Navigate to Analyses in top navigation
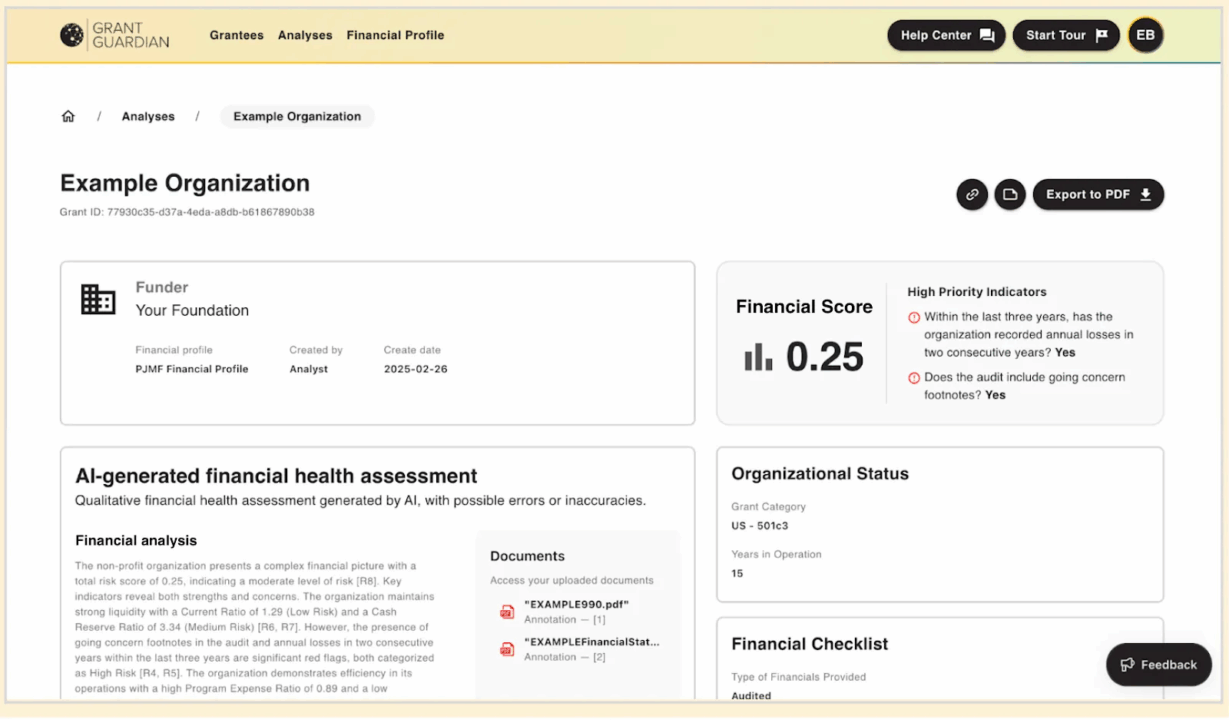 (x=305, y=35)
